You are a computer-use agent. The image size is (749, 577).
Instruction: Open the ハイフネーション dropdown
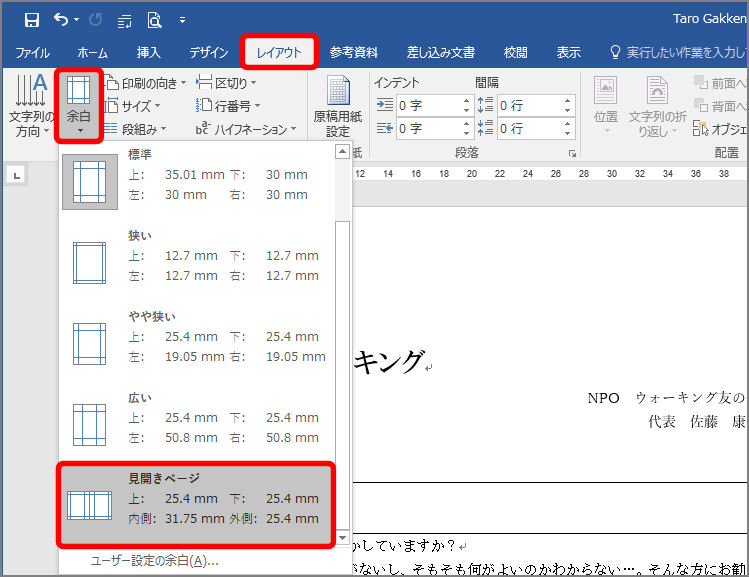tap(246, 129)
